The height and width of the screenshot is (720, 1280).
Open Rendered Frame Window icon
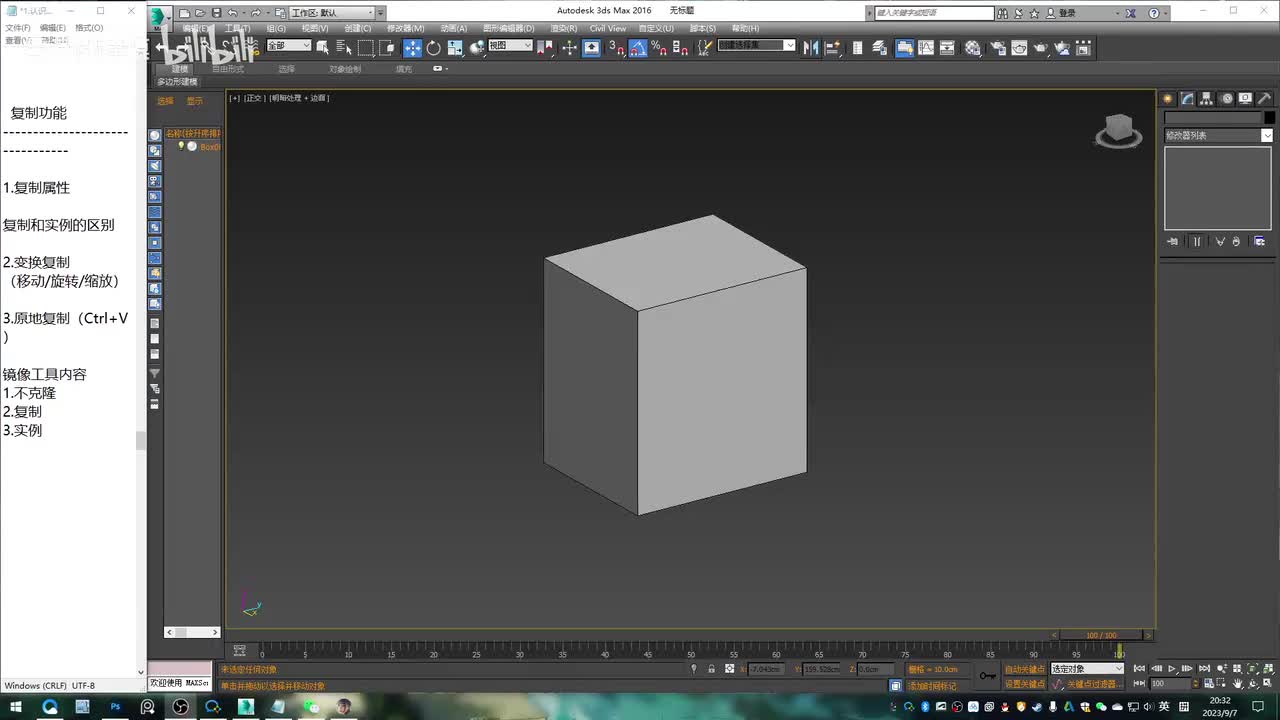(1019, 48)
